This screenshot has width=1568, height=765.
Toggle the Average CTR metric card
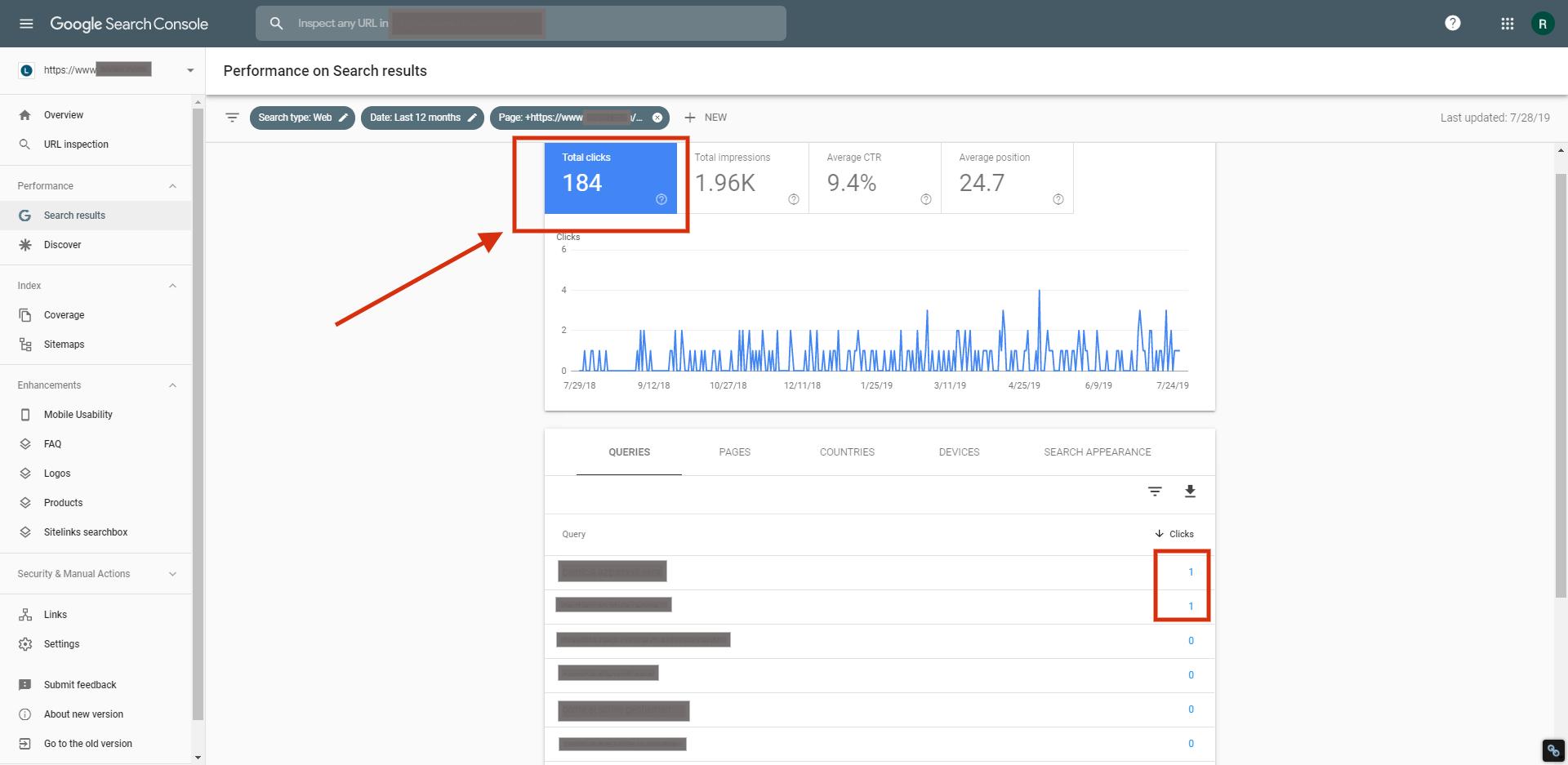[x=875, y=178]
